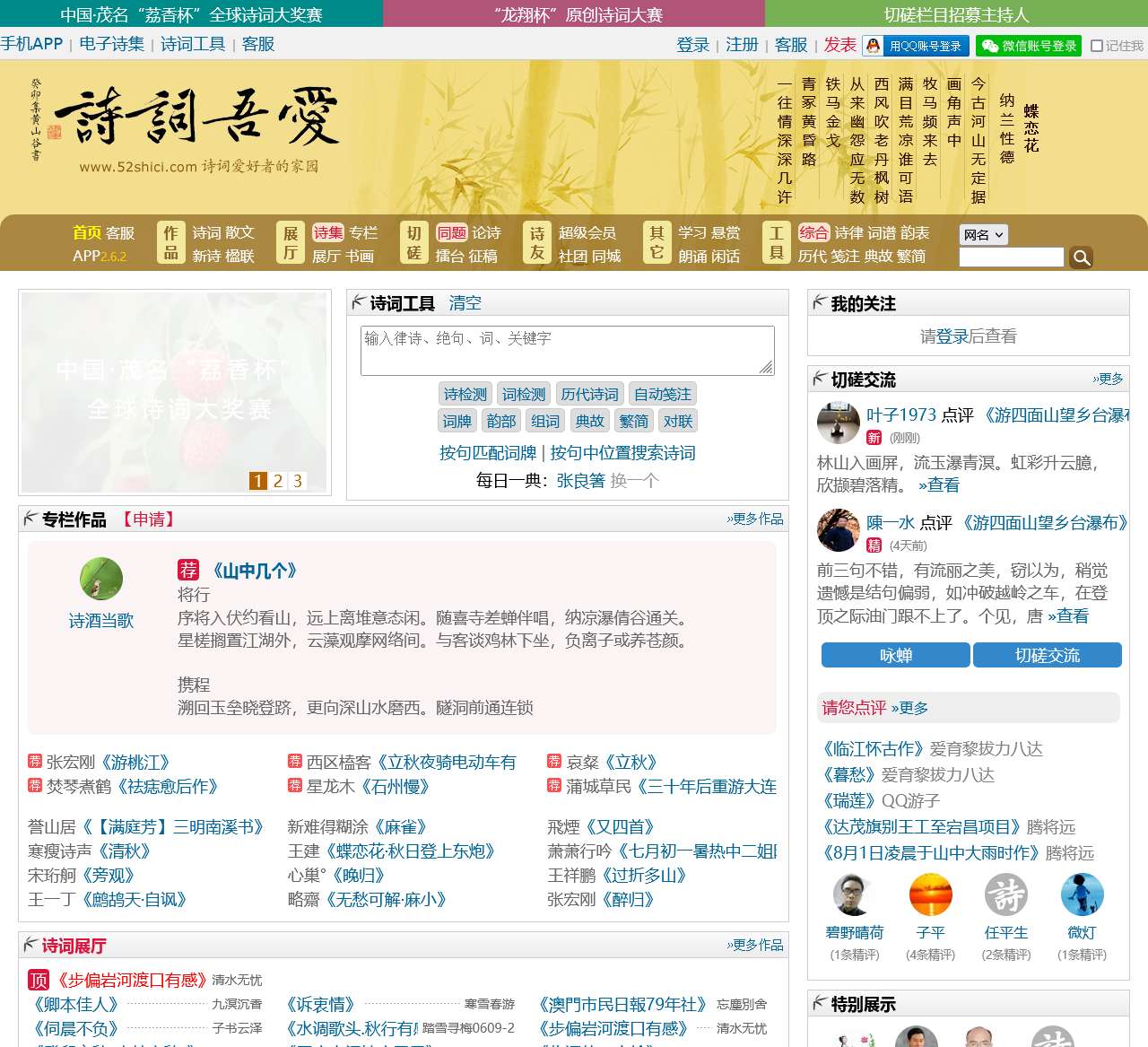
Task: Toggle the 记住我 checkbox
Action: coord(1096,46)
